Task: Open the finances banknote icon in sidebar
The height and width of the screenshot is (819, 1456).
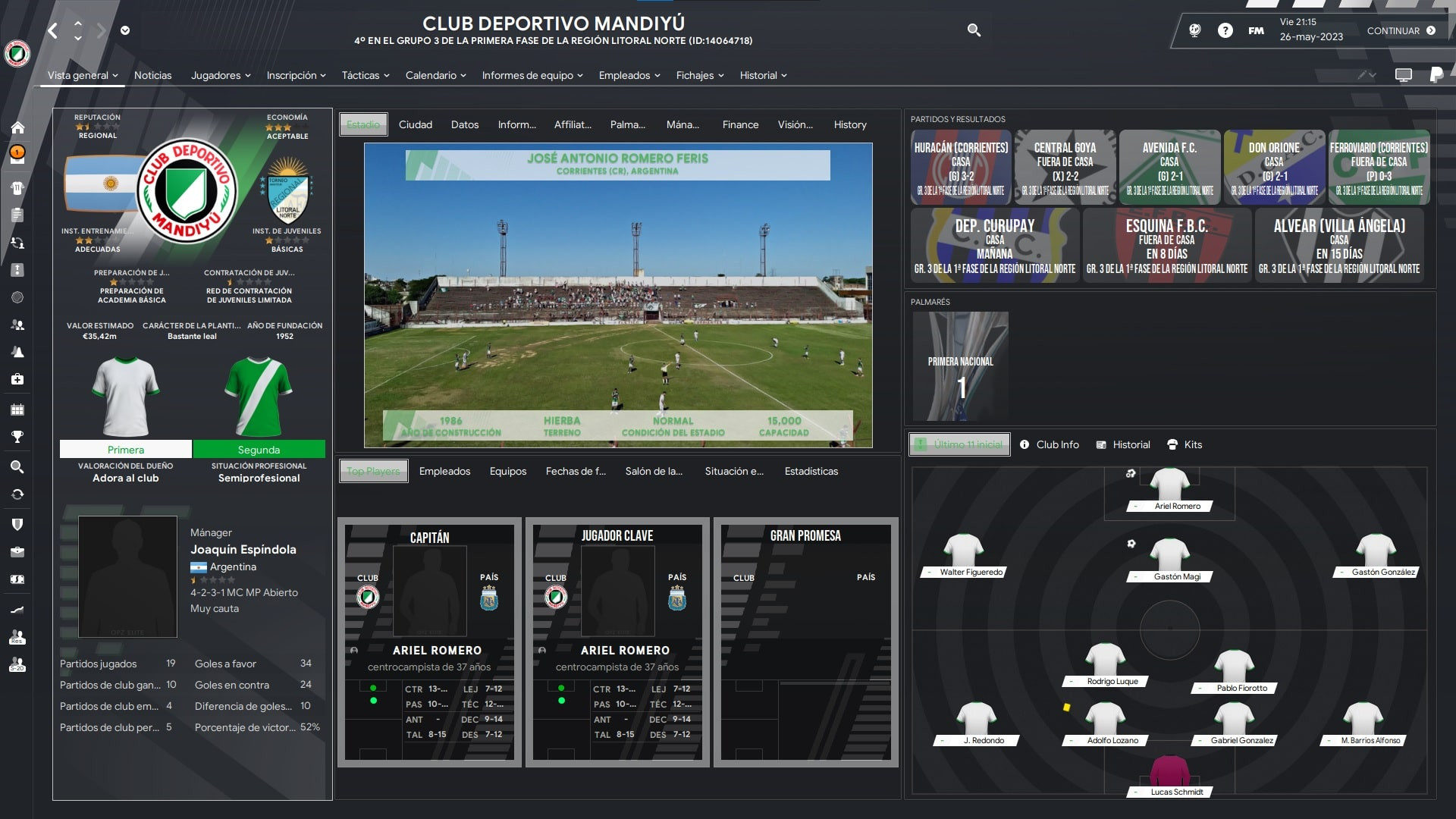Action: tap(17, 579)
